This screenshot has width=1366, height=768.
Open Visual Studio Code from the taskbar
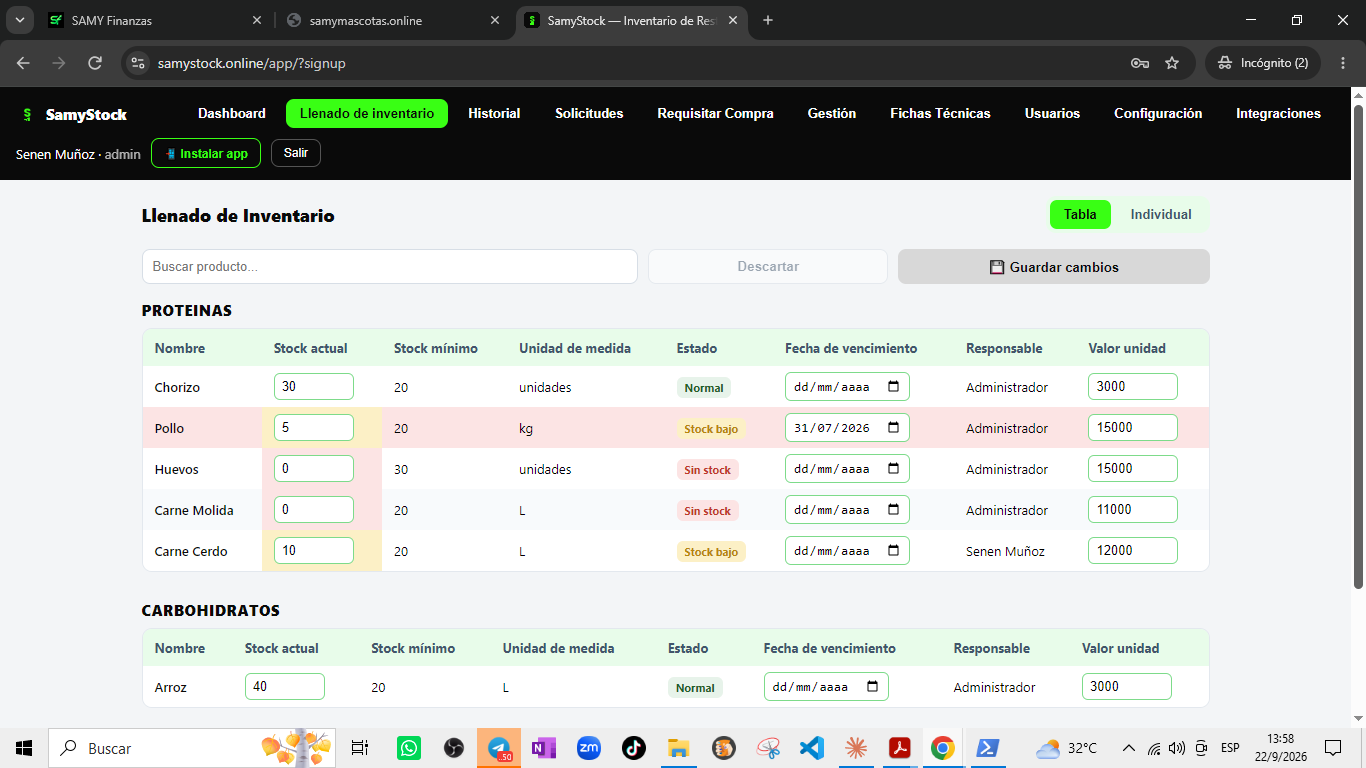coord(811,748)
